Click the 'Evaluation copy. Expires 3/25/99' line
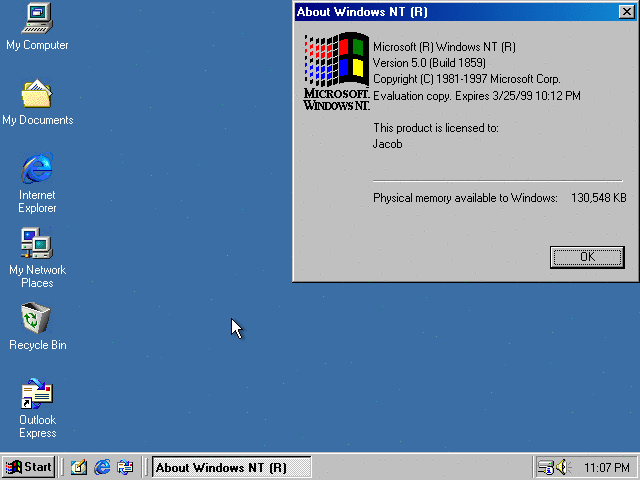640x480 pixels. (x=477, y=96)
